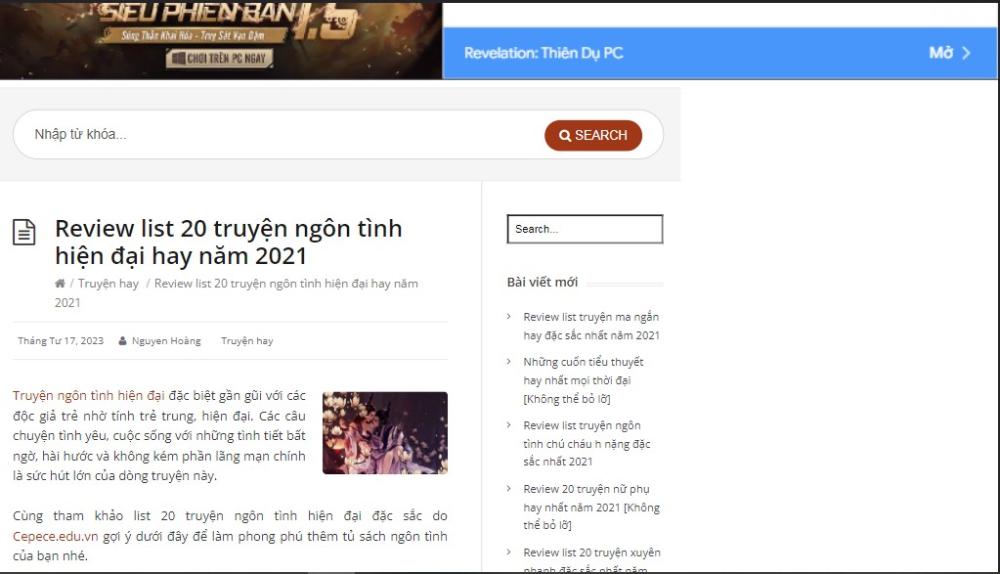
Task: Click the Mở button in the ad banner
Action: coord(941,53)
